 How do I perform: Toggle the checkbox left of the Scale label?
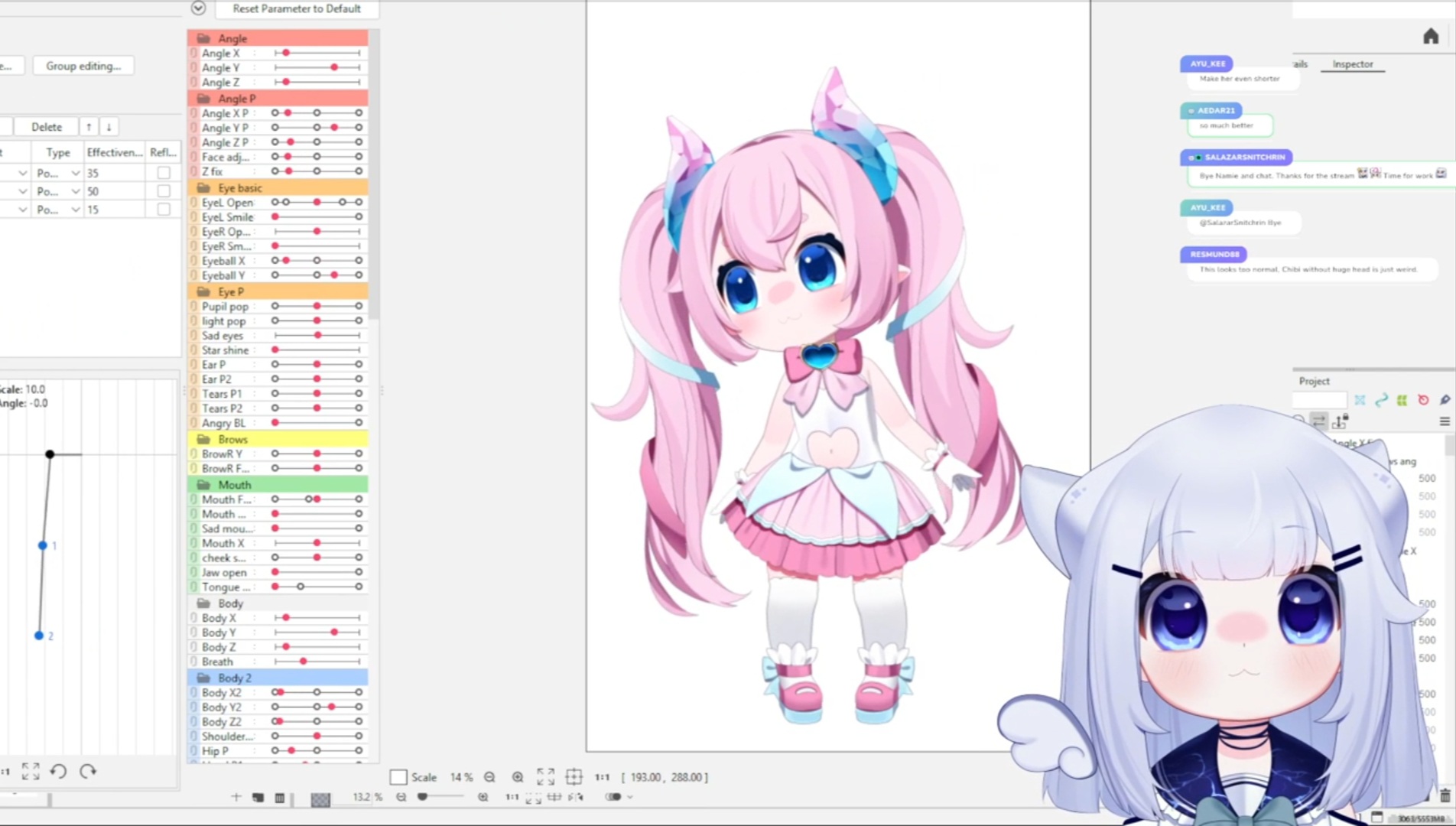[x=398, y=777]
